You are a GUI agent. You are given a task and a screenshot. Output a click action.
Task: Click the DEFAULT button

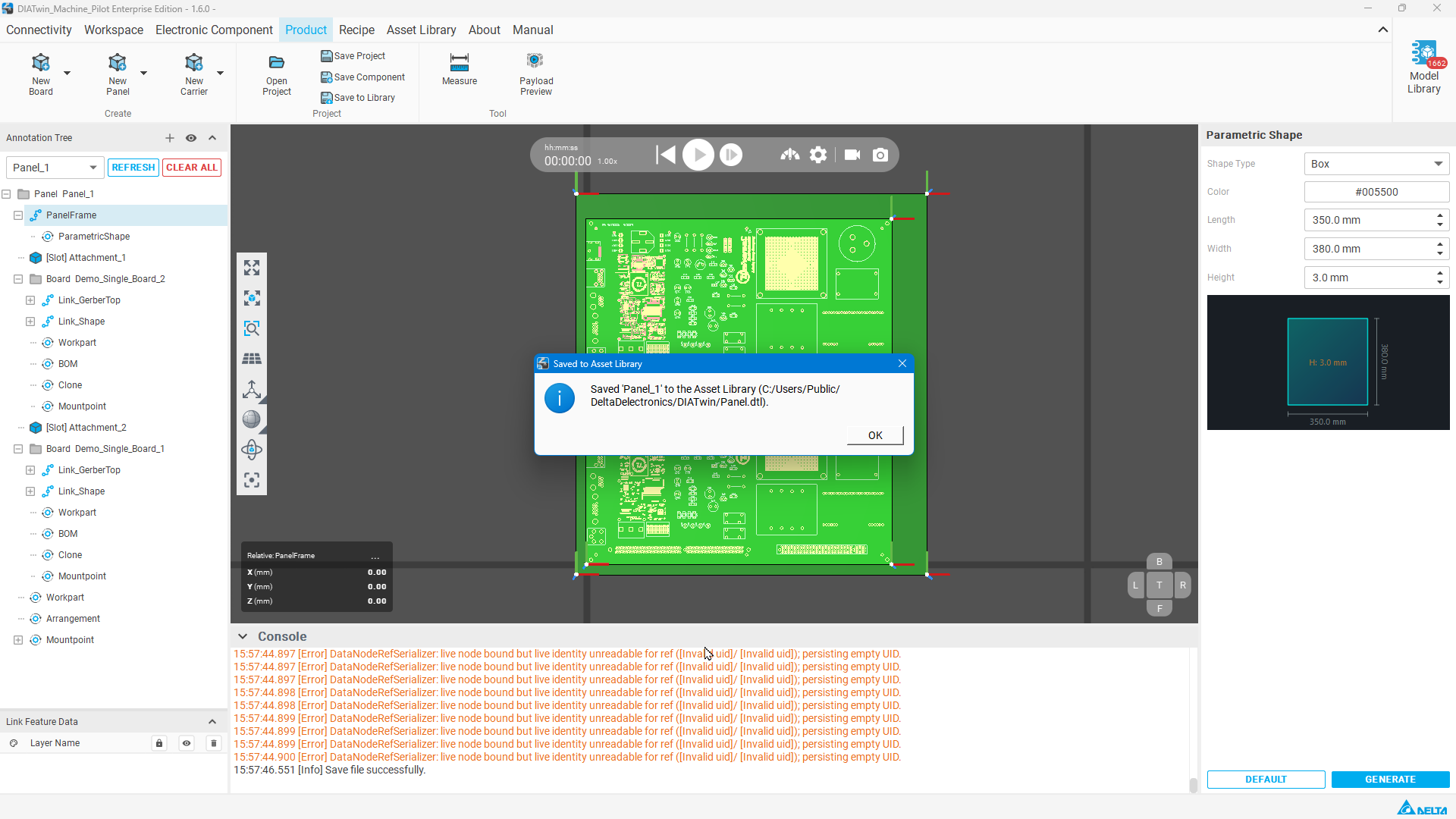(x=1266, y=780)
